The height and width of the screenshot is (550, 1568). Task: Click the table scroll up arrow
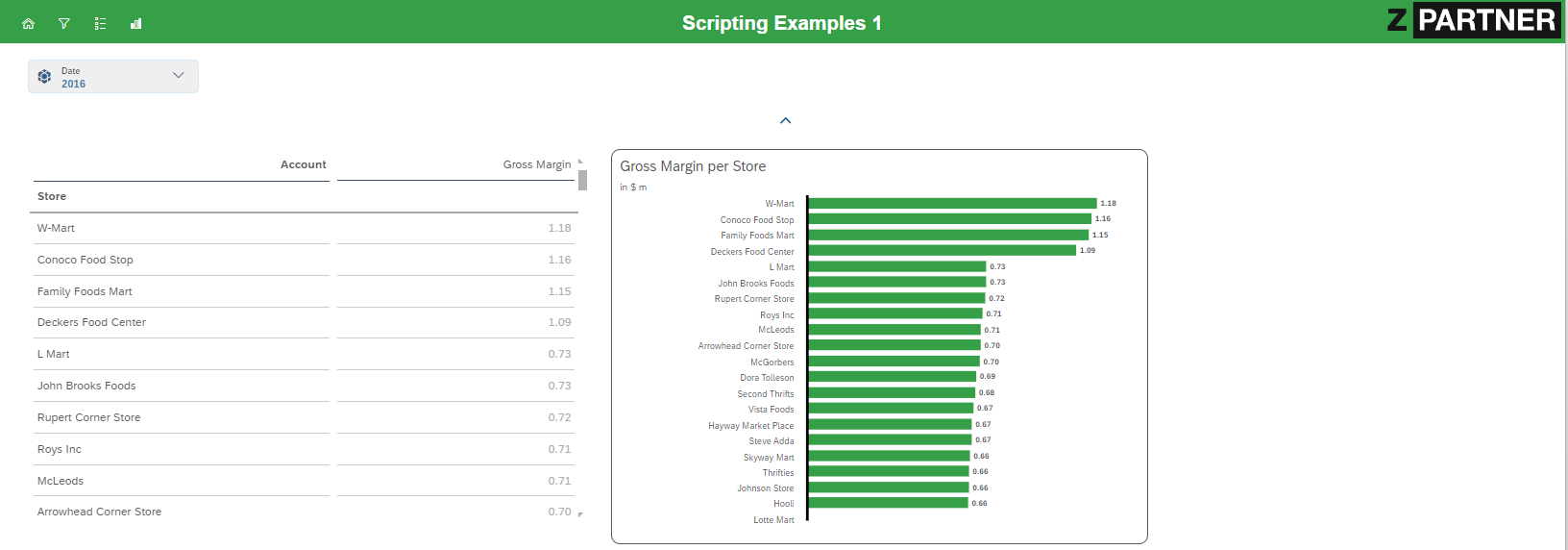pos(581,162)
